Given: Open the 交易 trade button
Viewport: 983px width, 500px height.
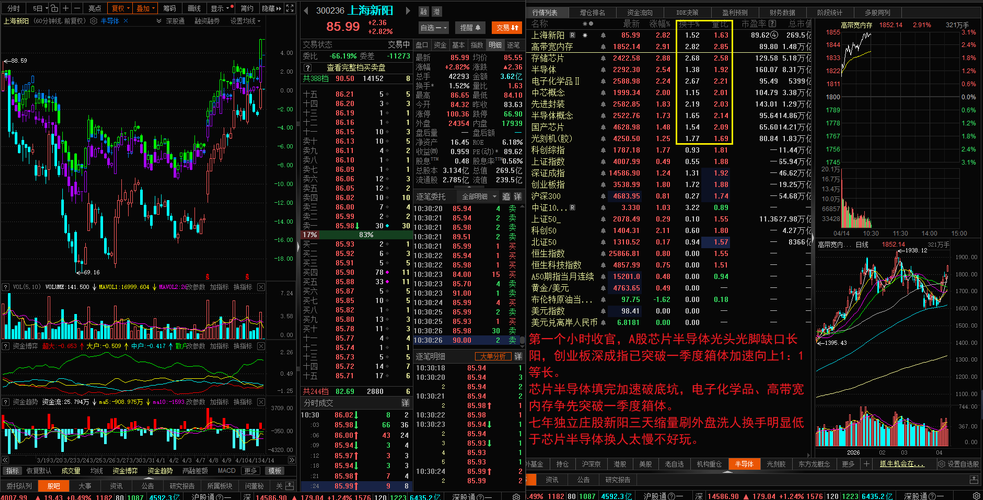Looking at the screenshot, I should pyautogui.click(x=507, y=28).
